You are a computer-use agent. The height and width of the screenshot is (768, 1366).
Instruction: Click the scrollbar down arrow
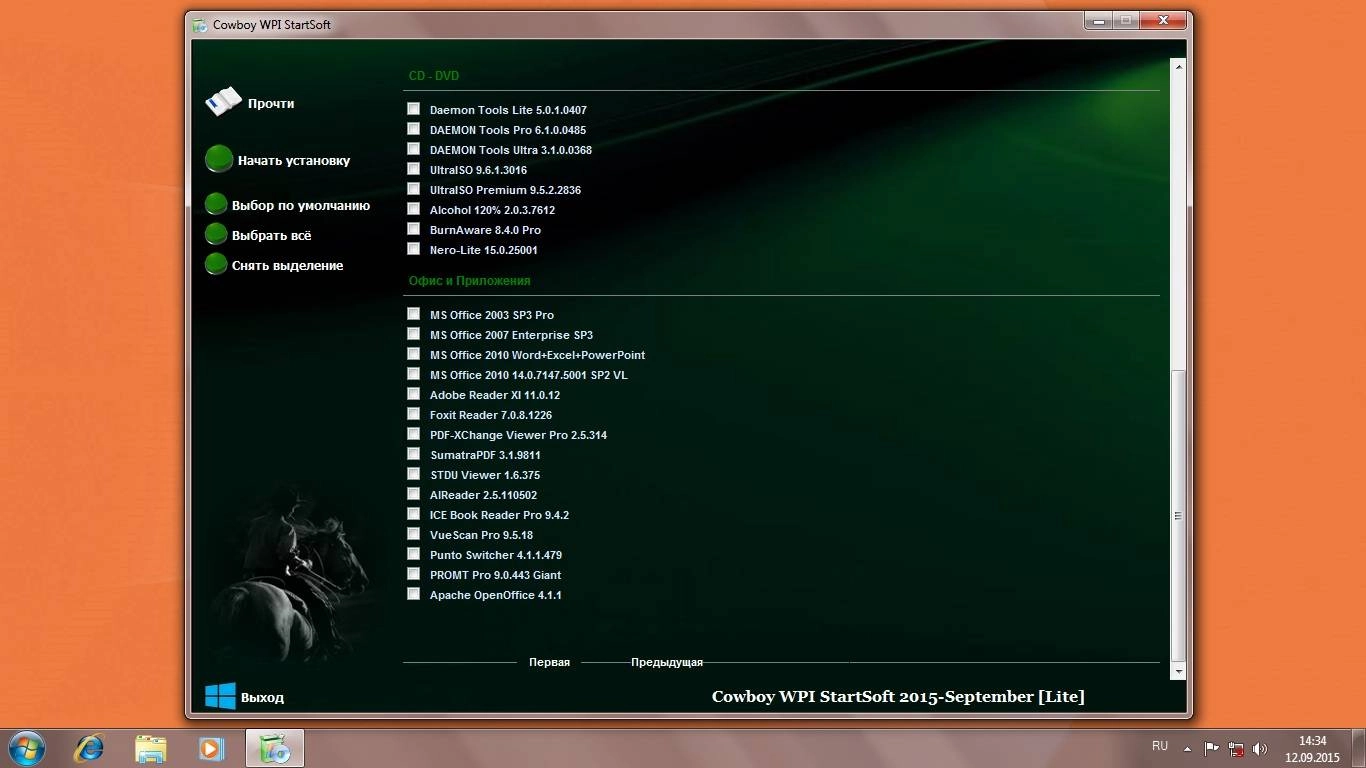[1178, 671]
